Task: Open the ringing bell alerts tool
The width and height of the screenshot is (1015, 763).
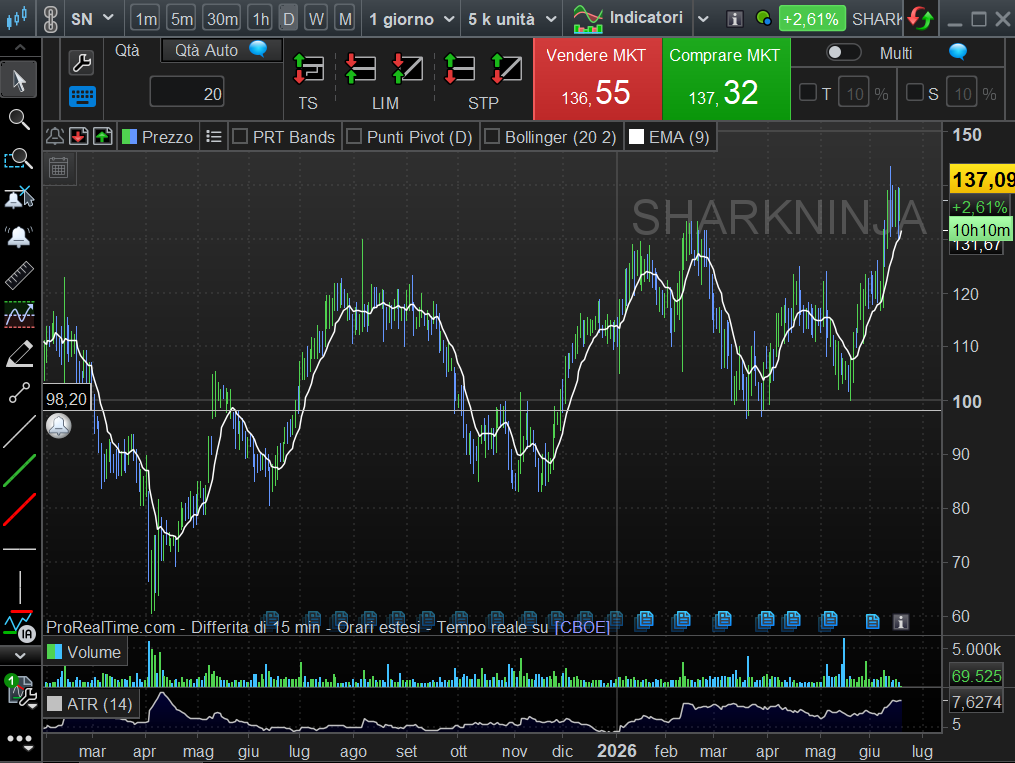Action: pyautogui.click(x=19, y=236)
